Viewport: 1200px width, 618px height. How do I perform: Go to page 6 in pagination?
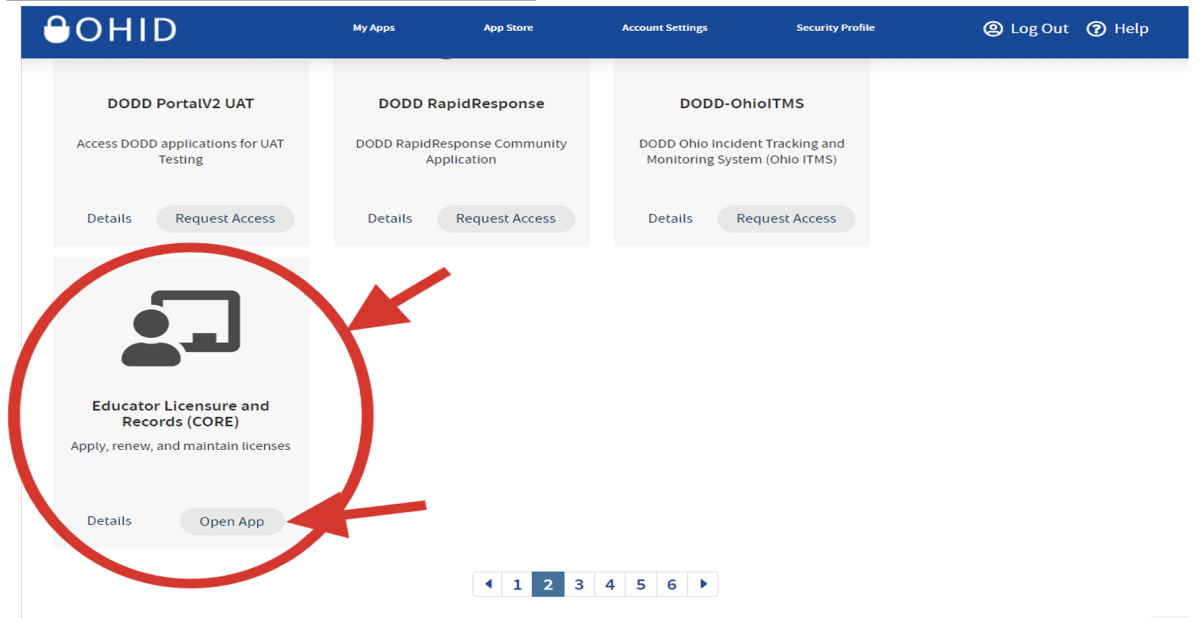pyautogui.click(x=672, y=584)
